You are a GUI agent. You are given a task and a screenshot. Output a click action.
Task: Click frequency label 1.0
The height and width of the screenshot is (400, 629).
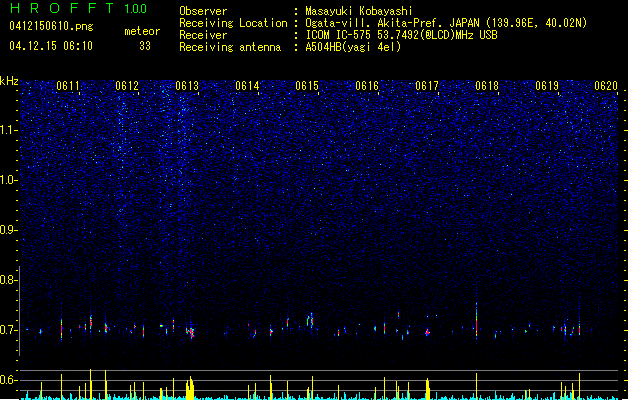[9, 180]
